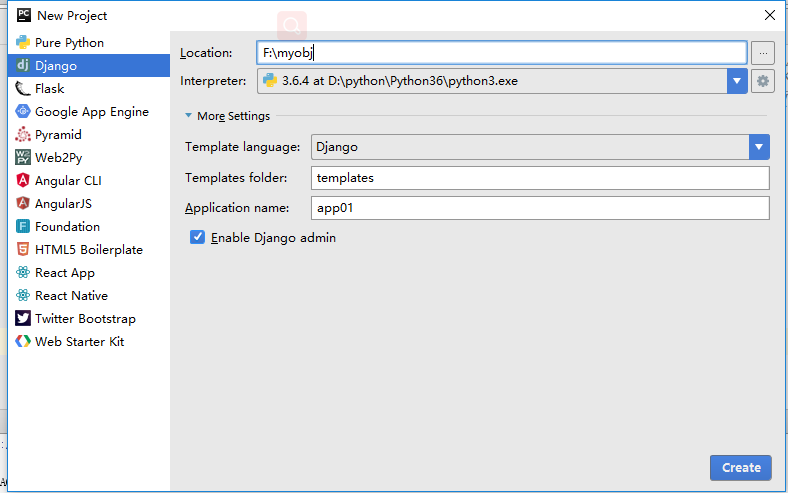
Task: Select the Pure Python project icon
Action: point(23,43)
